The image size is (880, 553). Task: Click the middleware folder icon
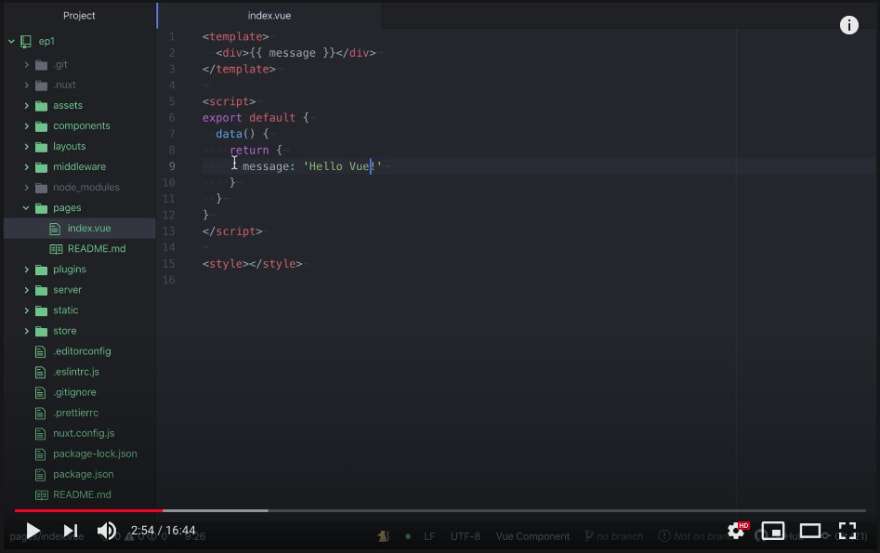pyautogui.click(x=42, y=167)
